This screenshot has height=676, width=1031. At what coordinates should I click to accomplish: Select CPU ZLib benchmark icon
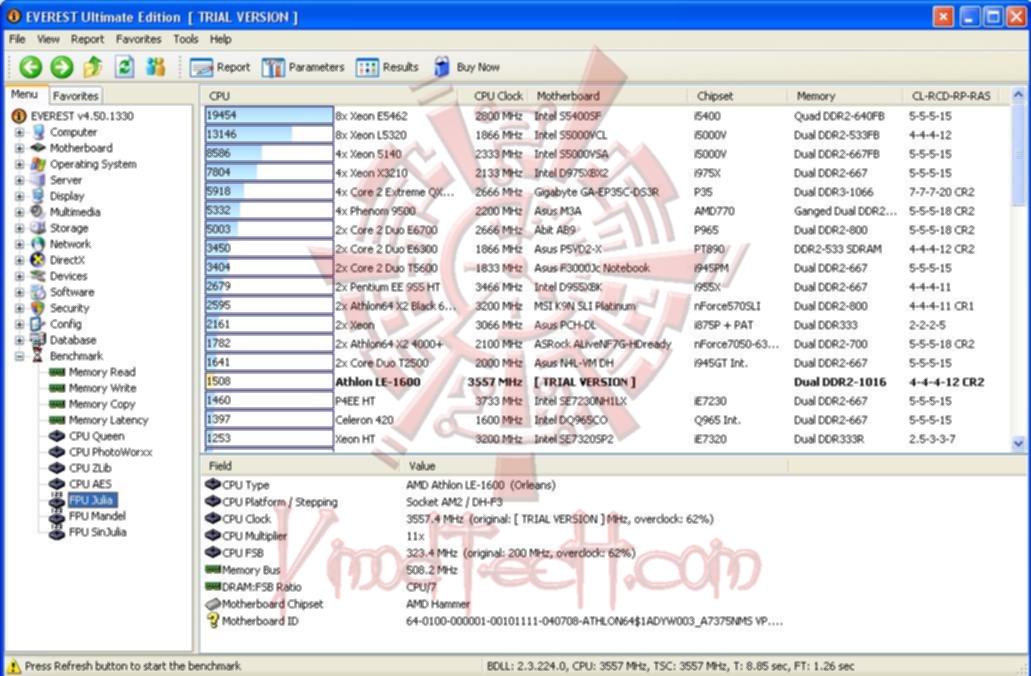point(57,468)
